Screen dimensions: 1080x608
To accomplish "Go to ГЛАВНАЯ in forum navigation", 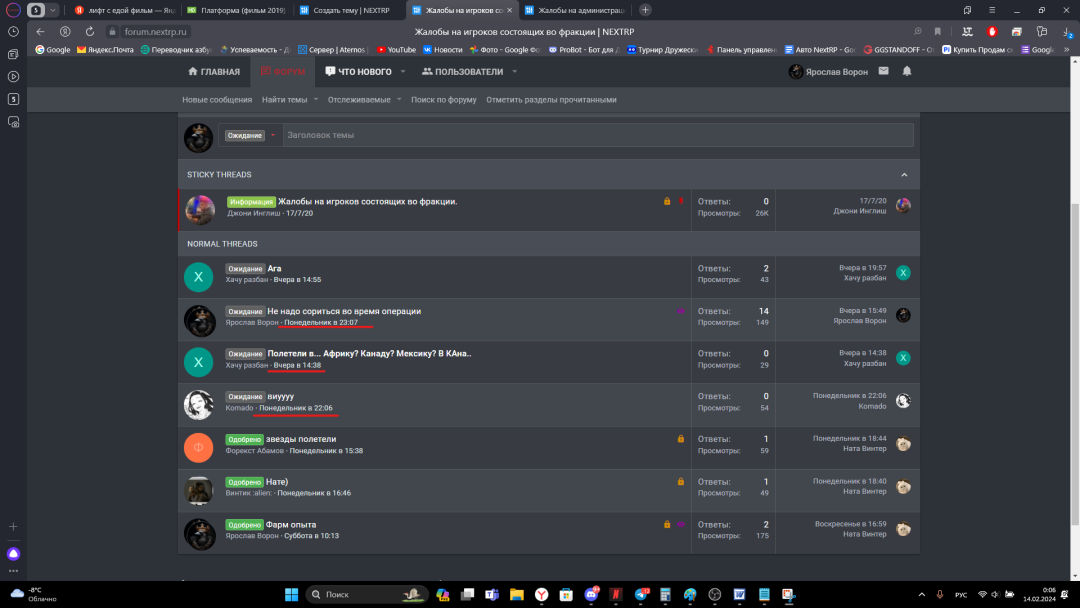I will (214, 72).
